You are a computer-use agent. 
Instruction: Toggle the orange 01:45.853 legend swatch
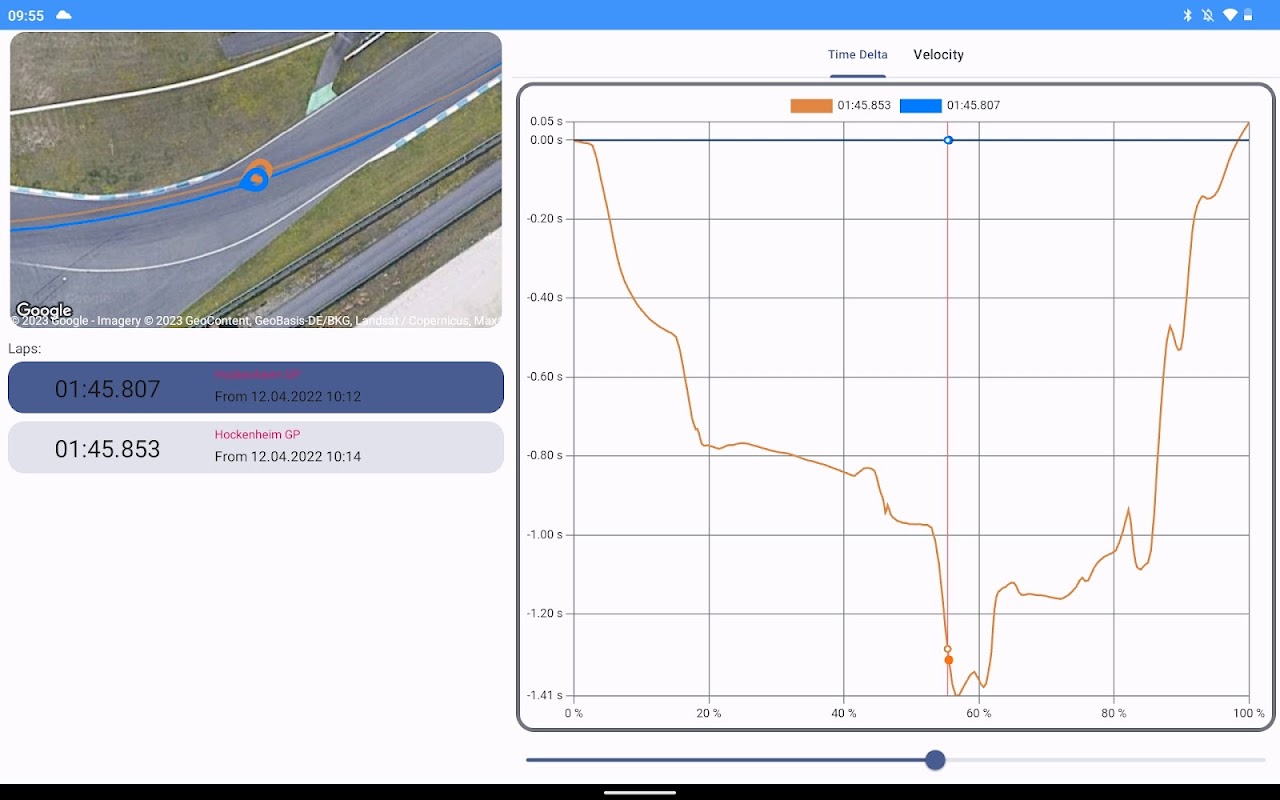click(811, 106)
